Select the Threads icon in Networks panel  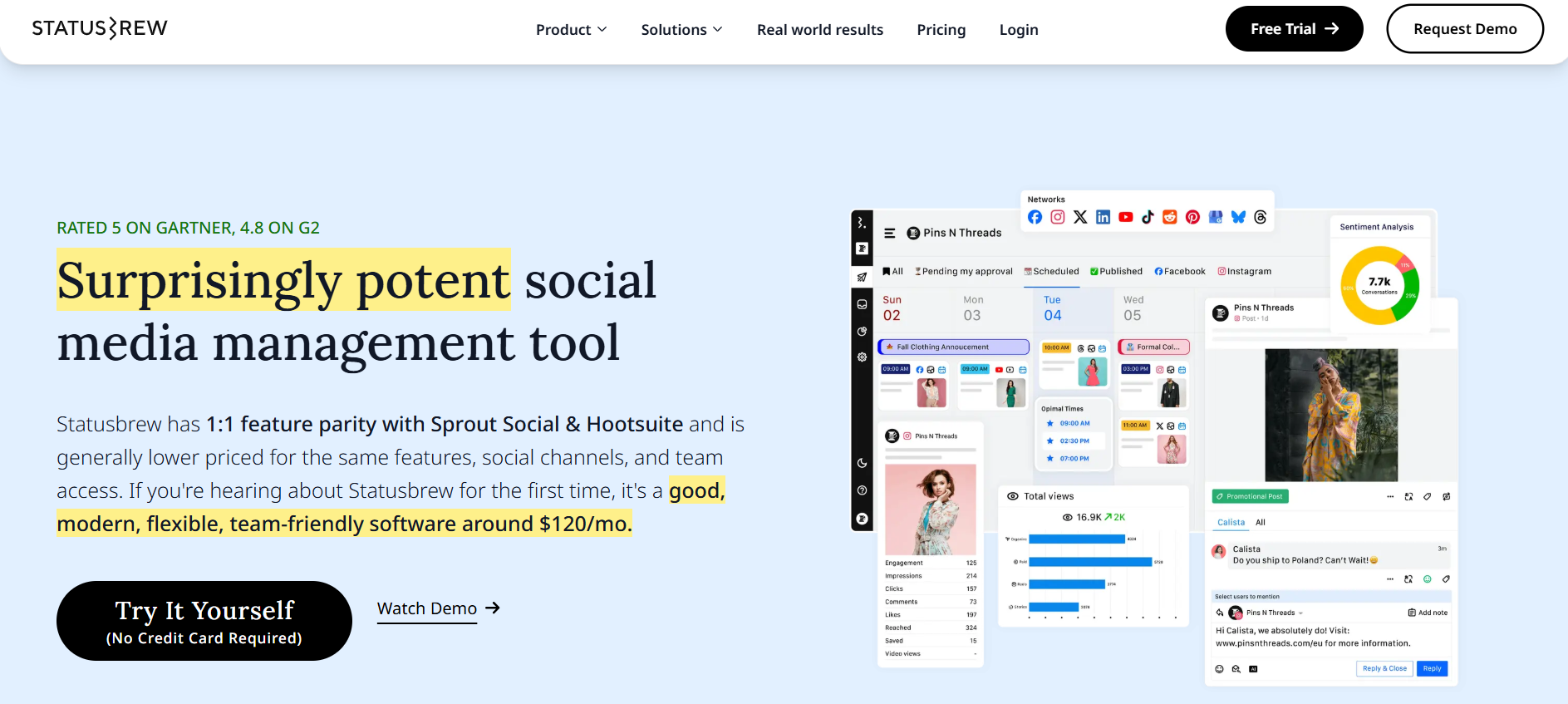pos(1261,217)
